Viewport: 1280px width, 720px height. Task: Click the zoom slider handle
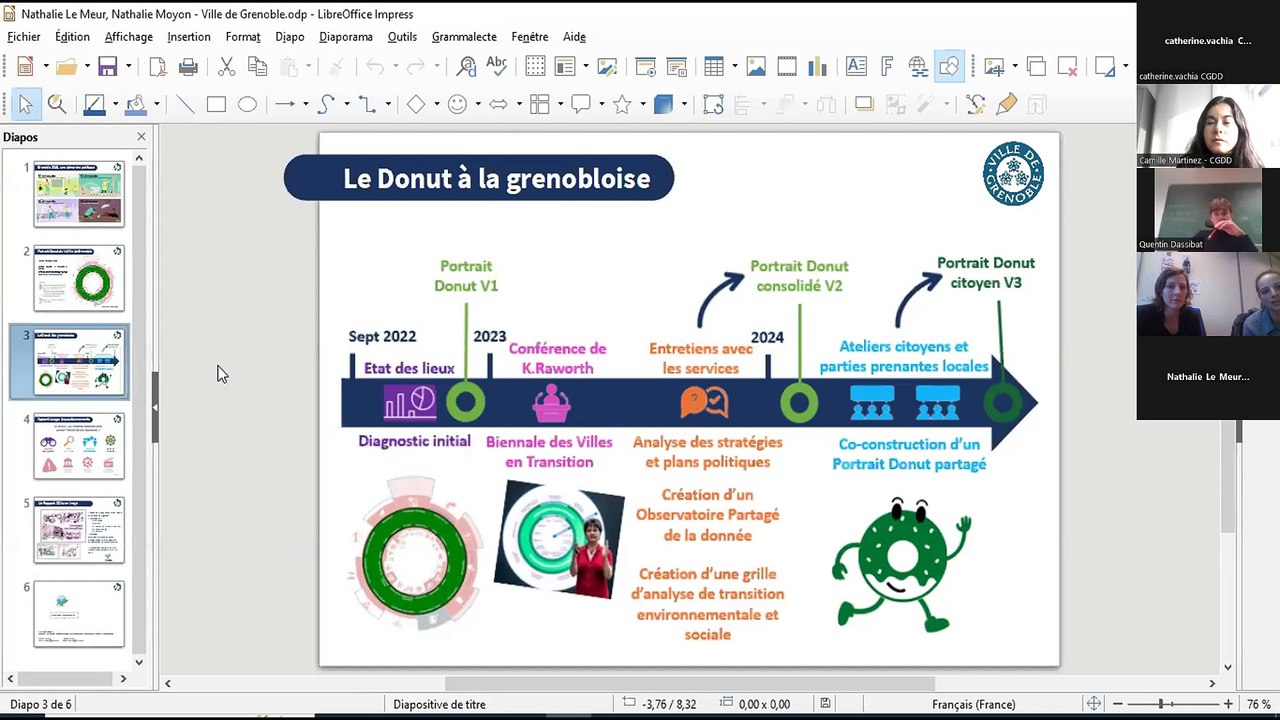tap(1161, 704)
